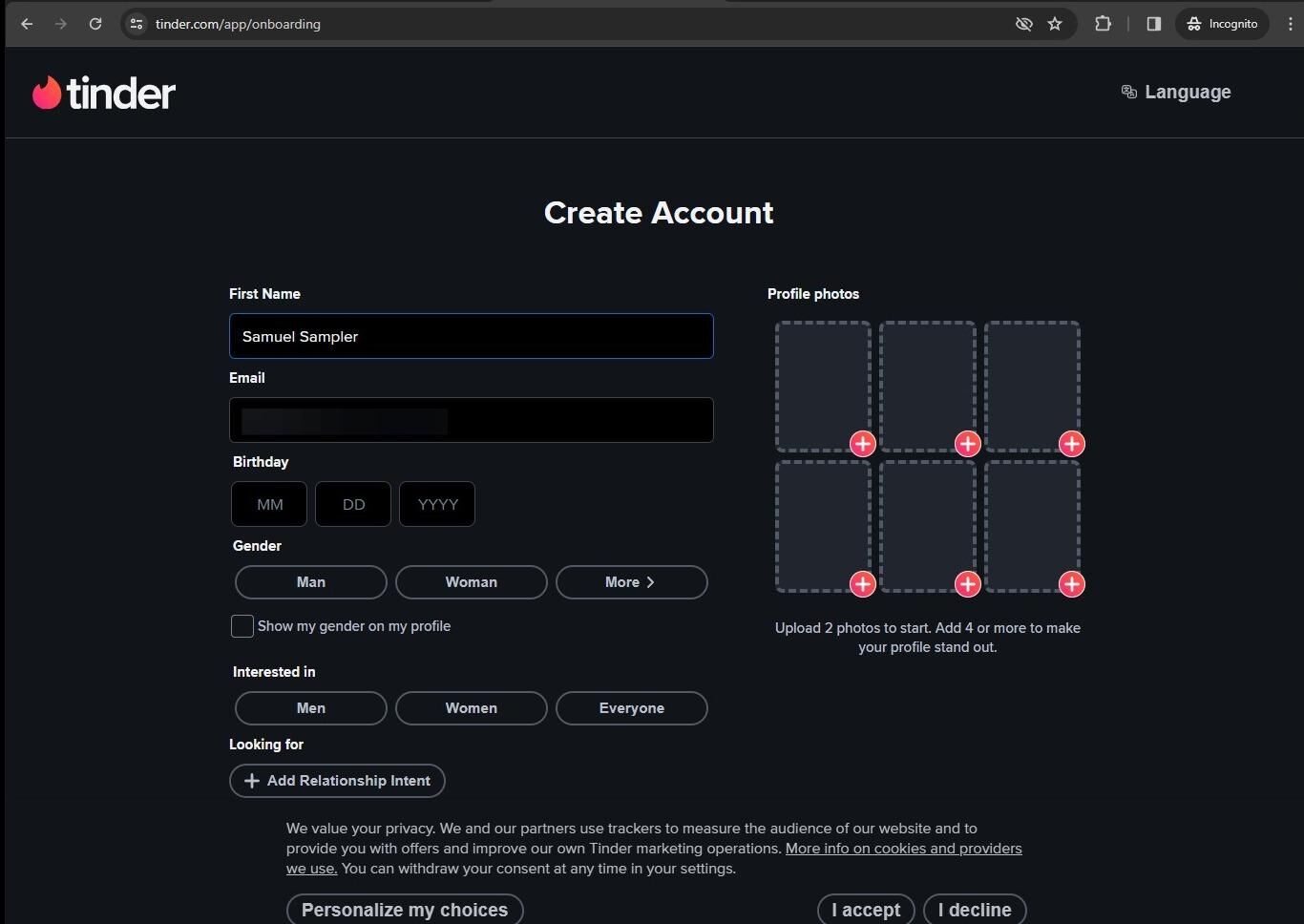Open the Chrome three-dot menu

click(x=1291, y=24)
